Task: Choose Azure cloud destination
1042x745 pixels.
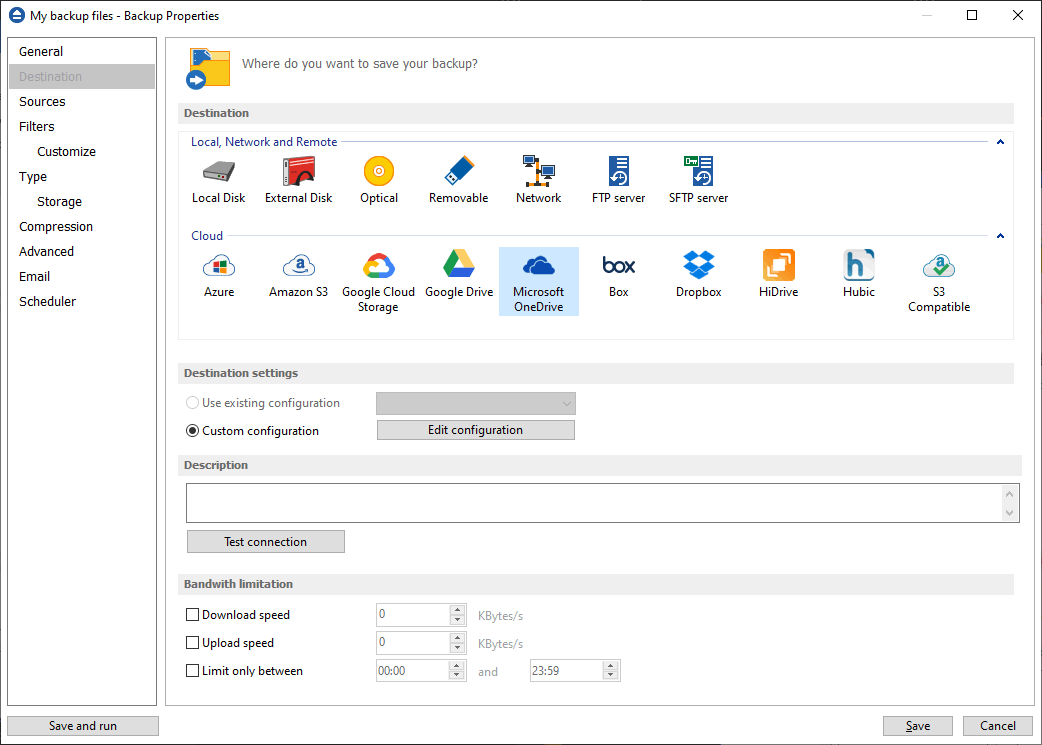Action: (219, 275)
